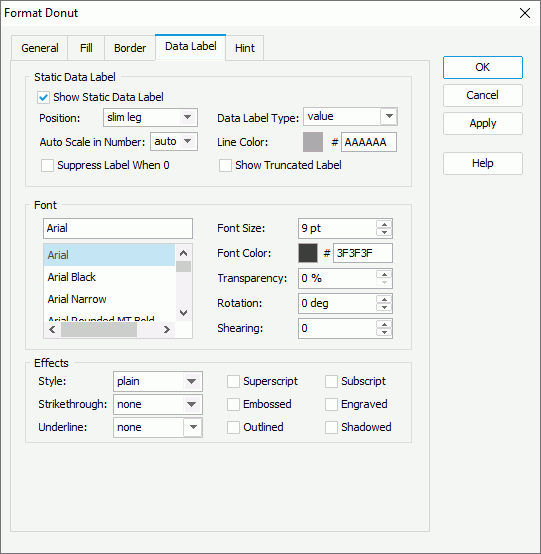Click the font name text field

118,228
